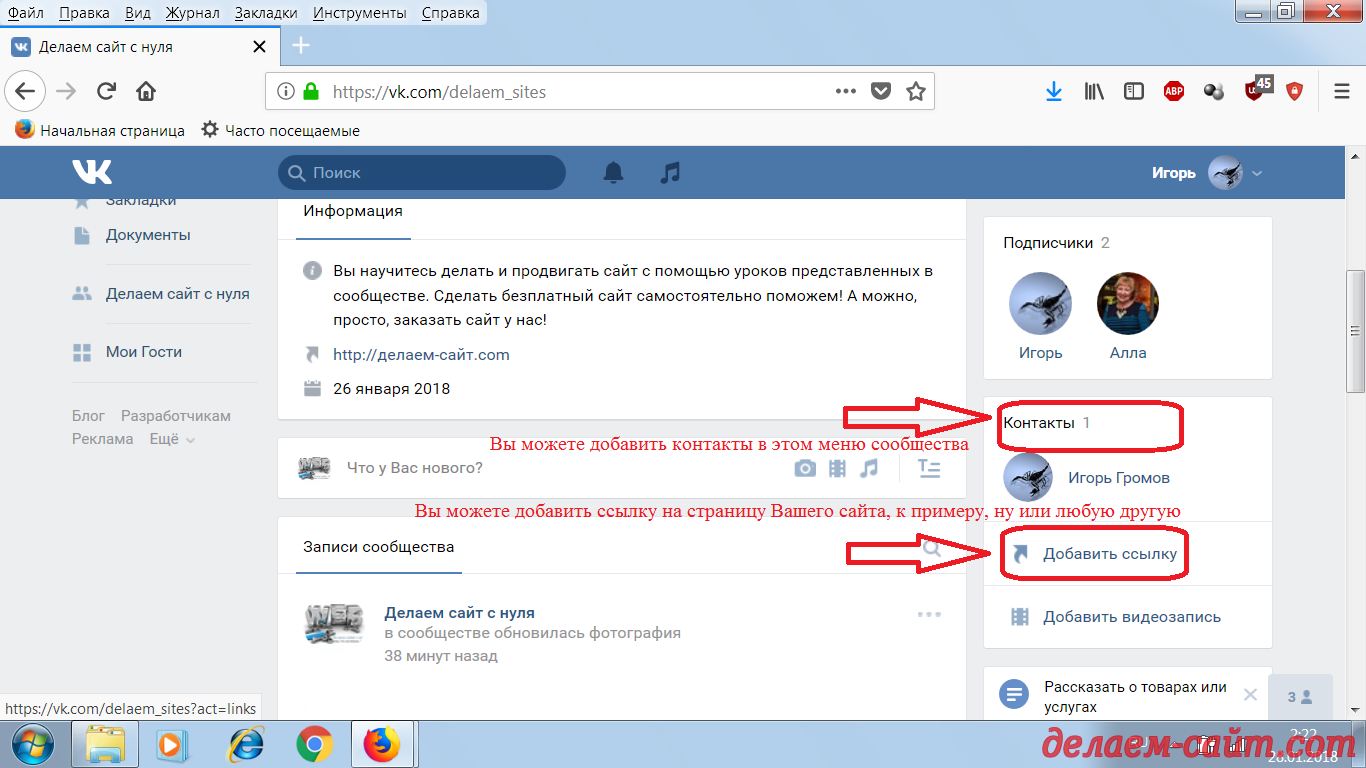1366x768 pixels.
Task: Open the Firefox hamburger menu
Action: pyautogui.click(x=1342, y=92)
